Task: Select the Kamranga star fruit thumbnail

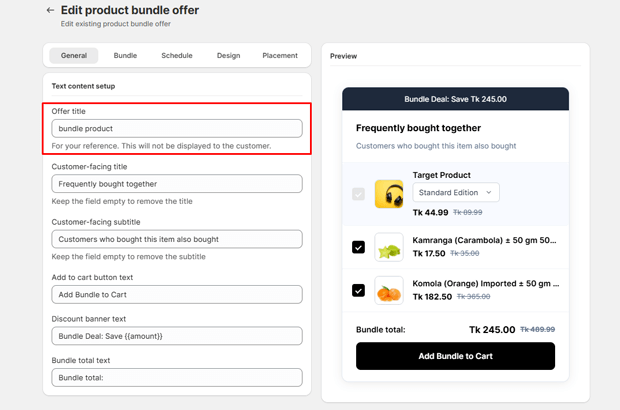Action: [x=389, y=248]
